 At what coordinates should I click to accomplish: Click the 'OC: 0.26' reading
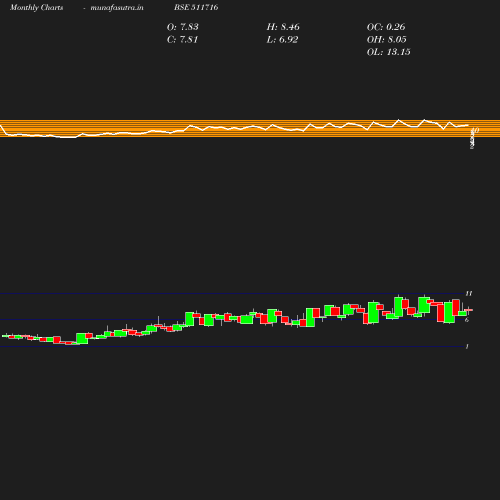[386, 27]
